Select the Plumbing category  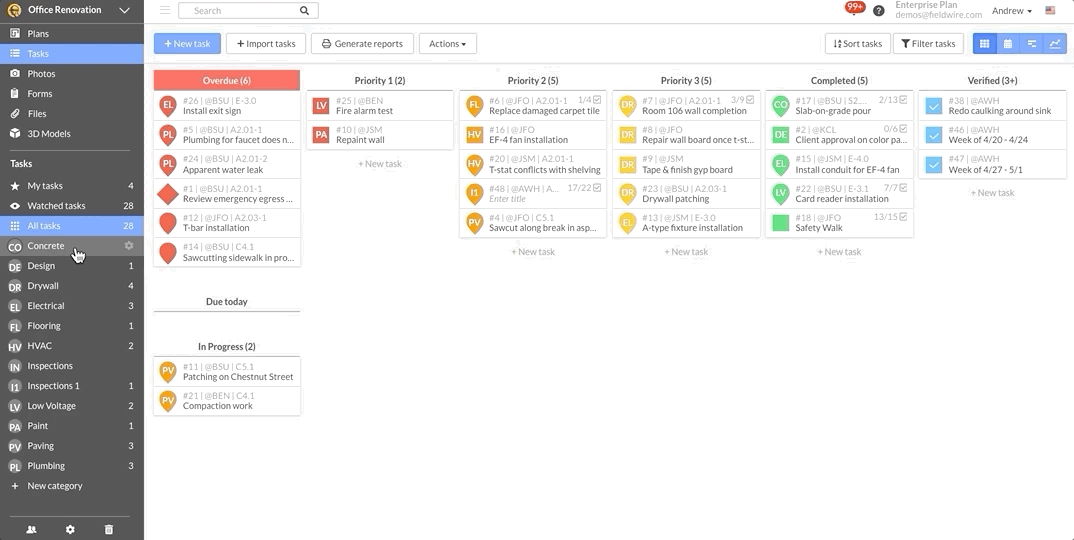(x=72, y=466)
